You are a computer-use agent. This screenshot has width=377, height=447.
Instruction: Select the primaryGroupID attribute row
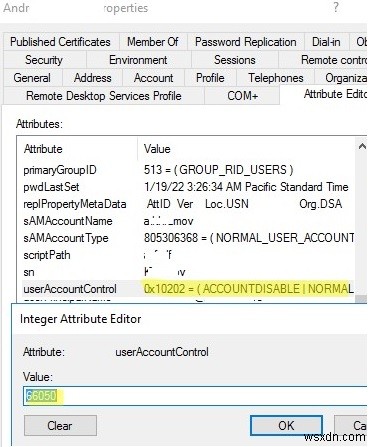pos(188,170)
